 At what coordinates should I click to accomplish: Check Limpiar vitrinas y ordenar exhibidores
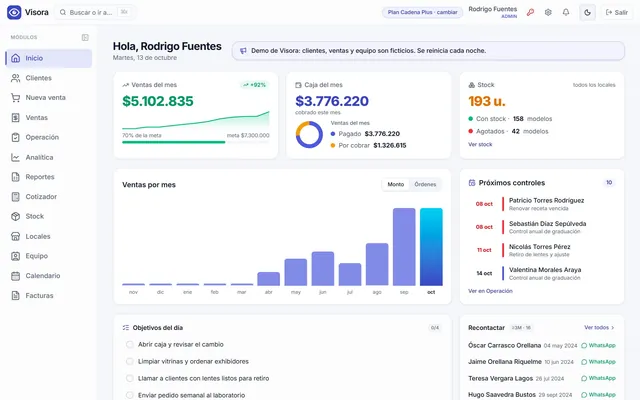pyautogui.click(x=129, y=362)
